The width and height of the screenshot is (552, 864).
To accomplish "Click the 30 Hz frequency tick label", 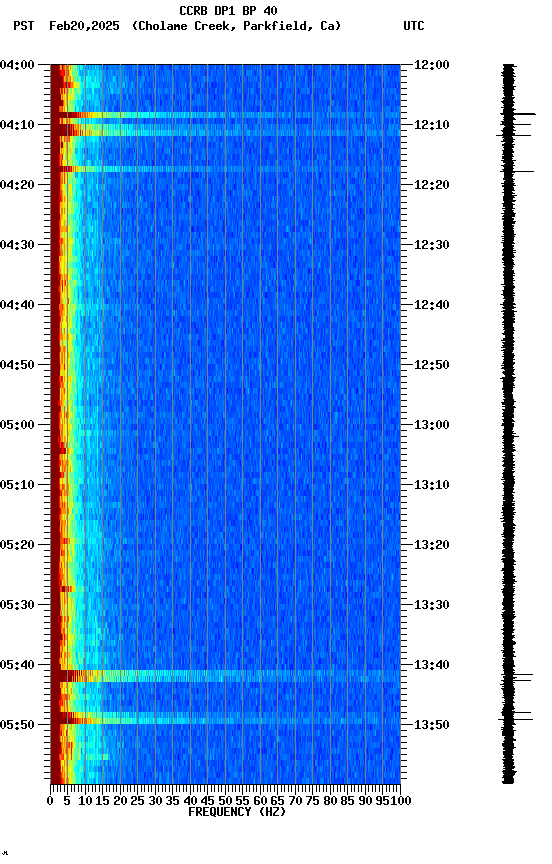I will coord(155,801).
